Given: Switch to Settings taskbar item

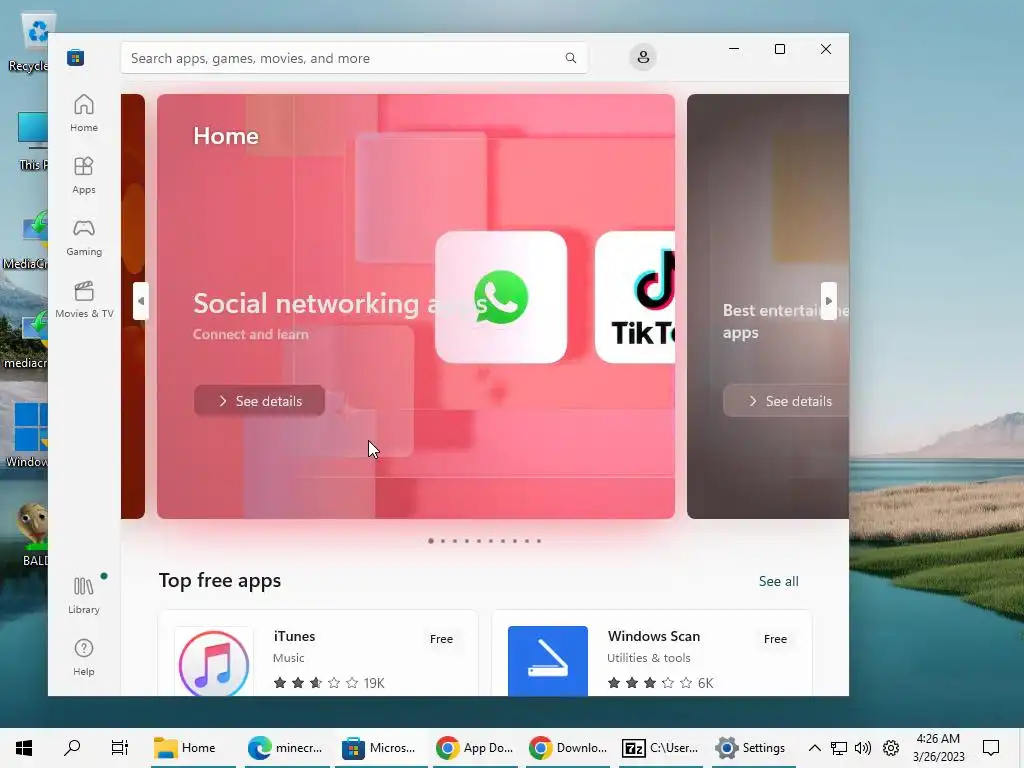Looking at the screenshot, I should 752,748.
